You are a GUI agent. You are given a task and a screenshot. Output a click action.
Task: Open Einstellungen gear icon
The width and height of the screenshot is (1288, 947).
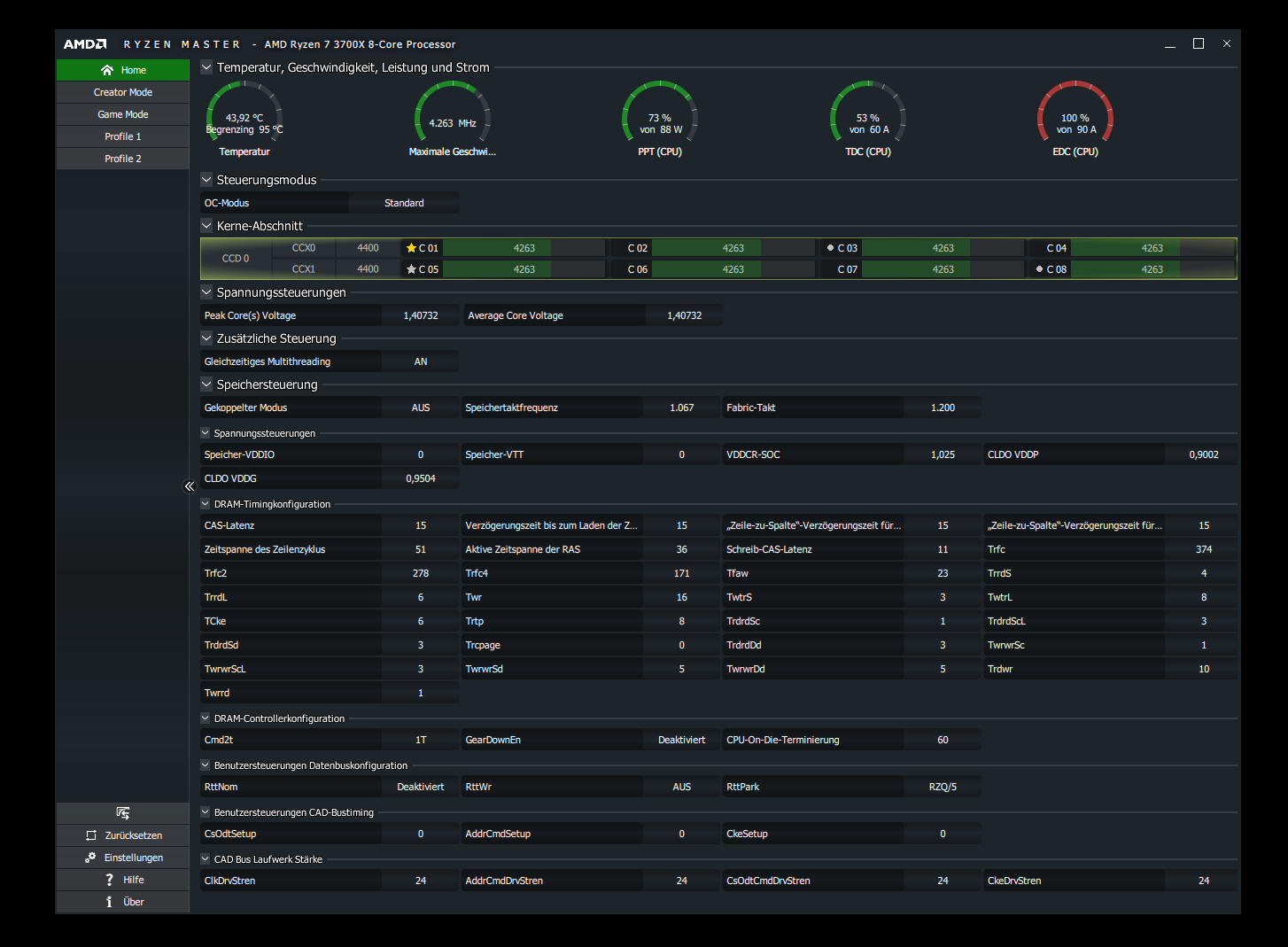[x=90, y=858]
